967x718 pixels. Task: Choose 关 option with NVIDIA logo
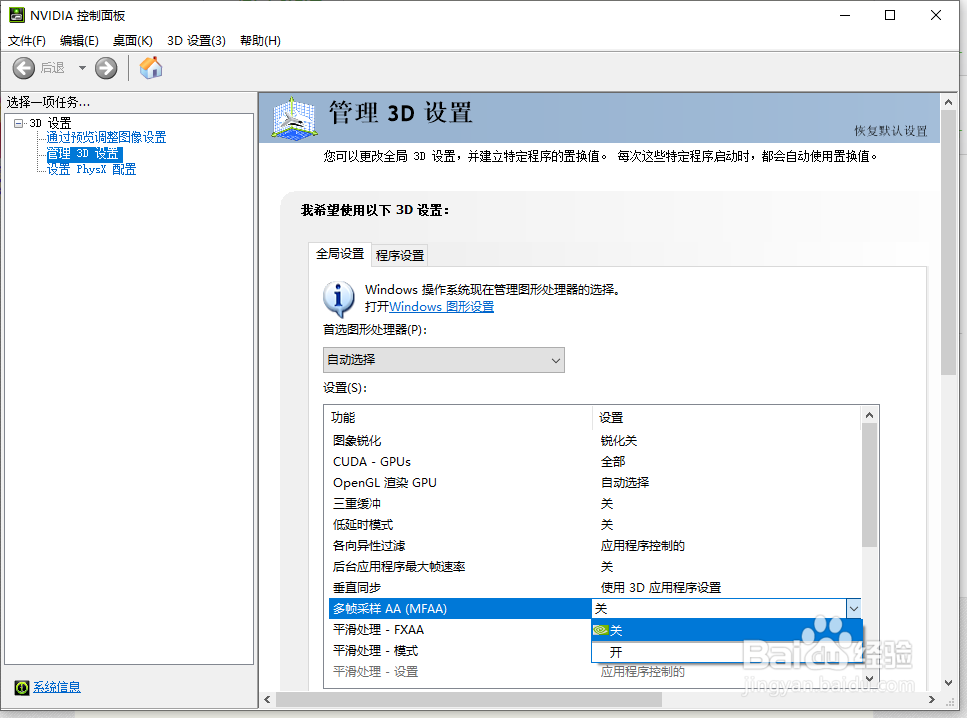[726, 630]
